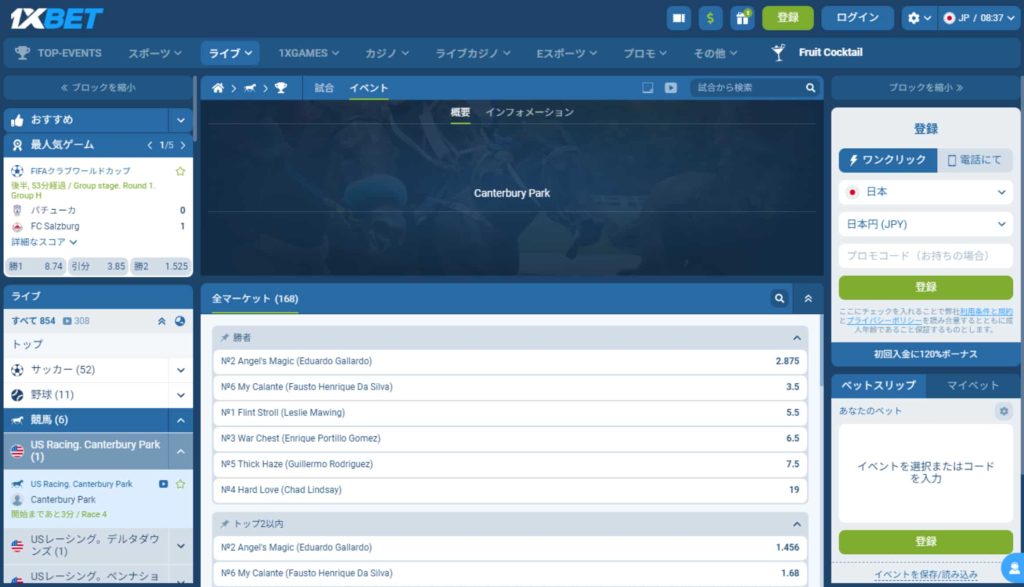This screenshot has width=1024, height=587.
Task: Open the カジノ menu
Action: pyautogui.click(x=387, y=53)
